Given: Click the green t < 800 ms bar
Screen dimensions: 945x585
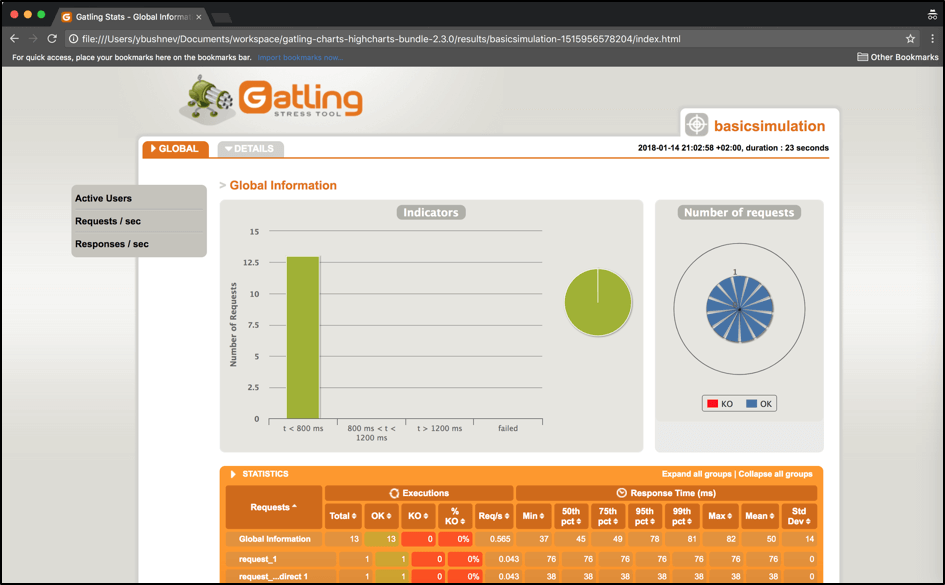Looking at the screenshot, I should pyautogui.click(x=303, y=337).
